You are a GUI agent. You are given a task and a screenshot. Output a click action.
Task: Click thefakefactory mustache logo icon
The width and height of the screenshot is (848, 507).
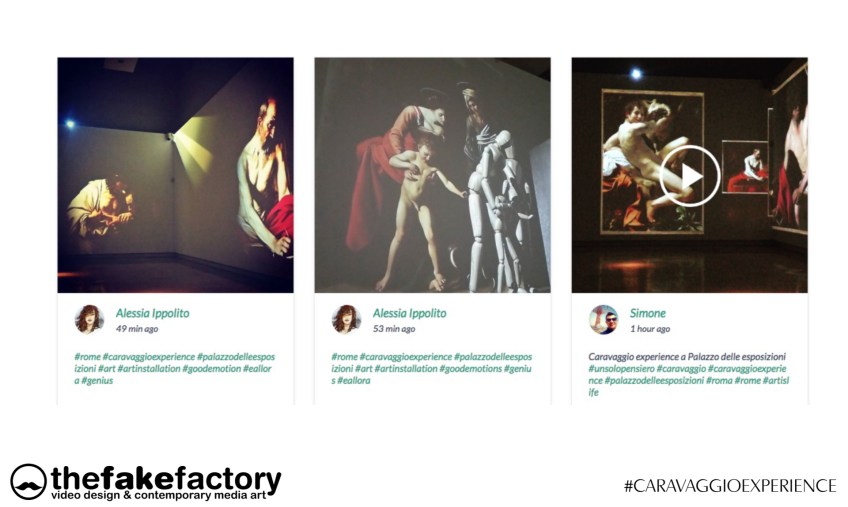click(x=28, y=481)
